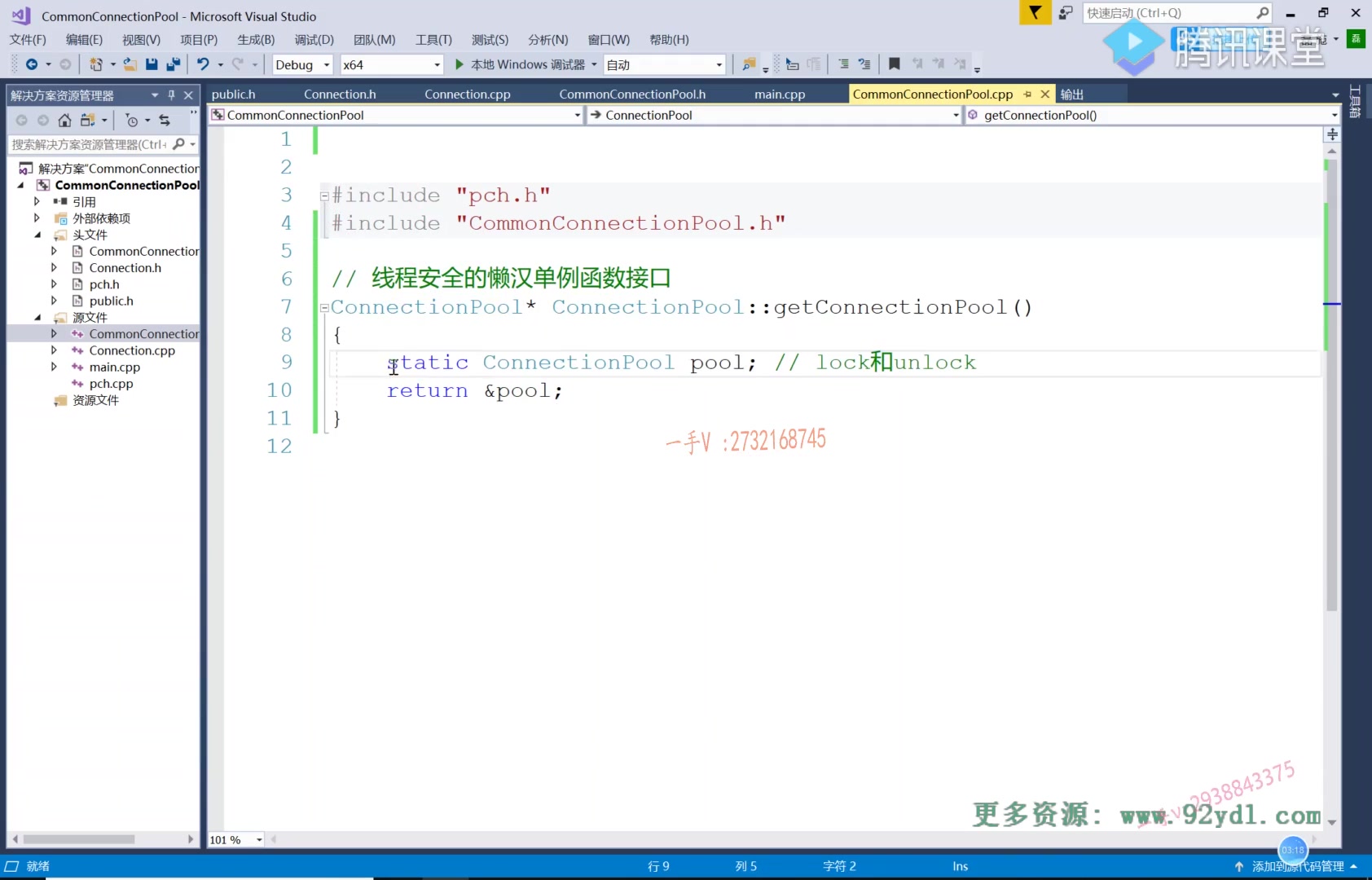Click 添加到源代码管理 in status bar
Viewport: 1372px width, 880px height.
(1297, 866)
